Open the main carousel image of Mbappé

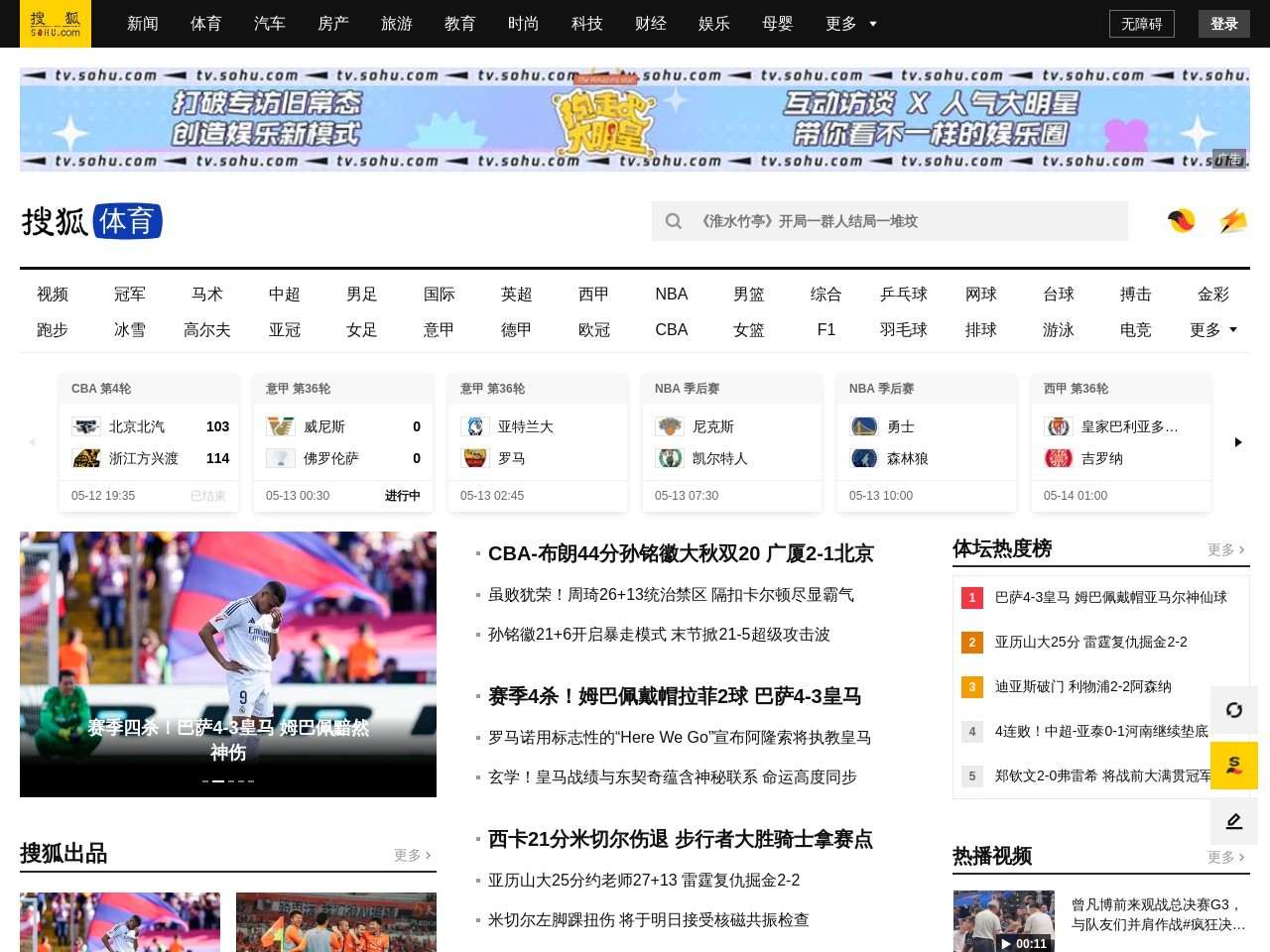pyautogui.click(x=228, y=664)
